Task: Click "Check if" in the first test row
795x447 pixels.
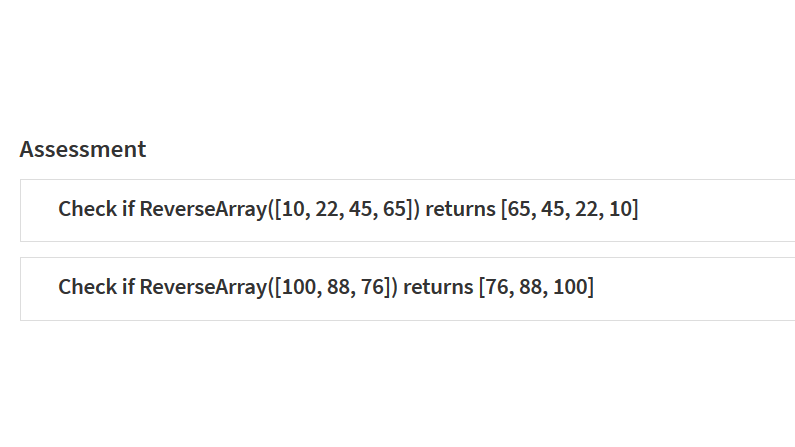Action: click(x=96, y=209)
